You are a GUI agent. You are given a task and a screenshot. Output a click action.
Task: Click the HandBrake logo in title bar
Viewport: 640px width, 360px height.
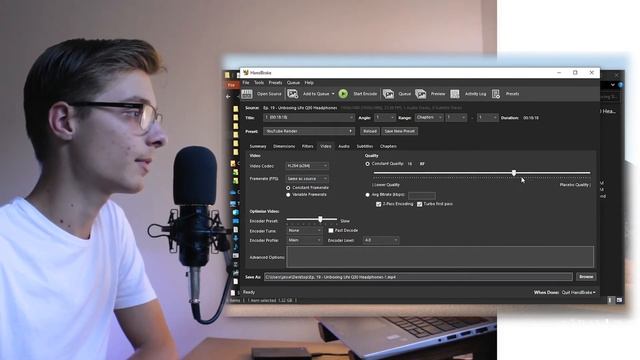[x=246, y=73]
